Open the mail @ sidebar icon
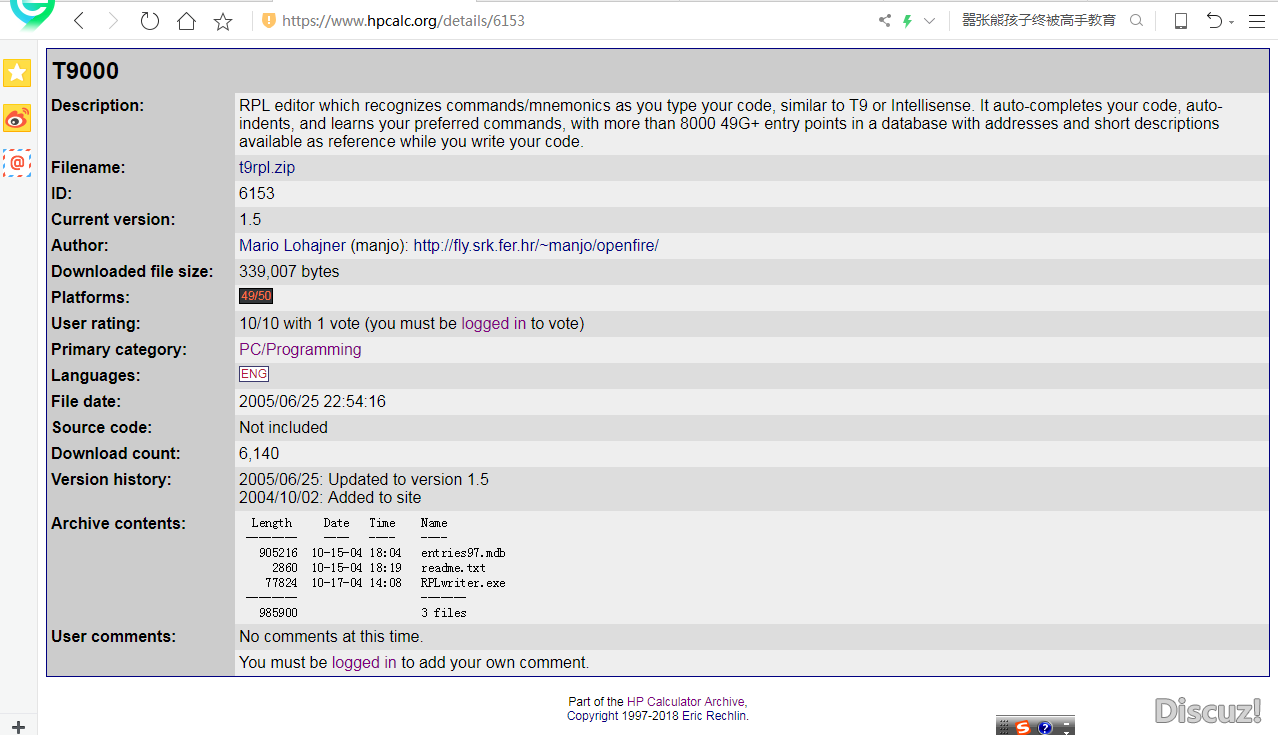1278x735 pixels. (x=17, y=163)
